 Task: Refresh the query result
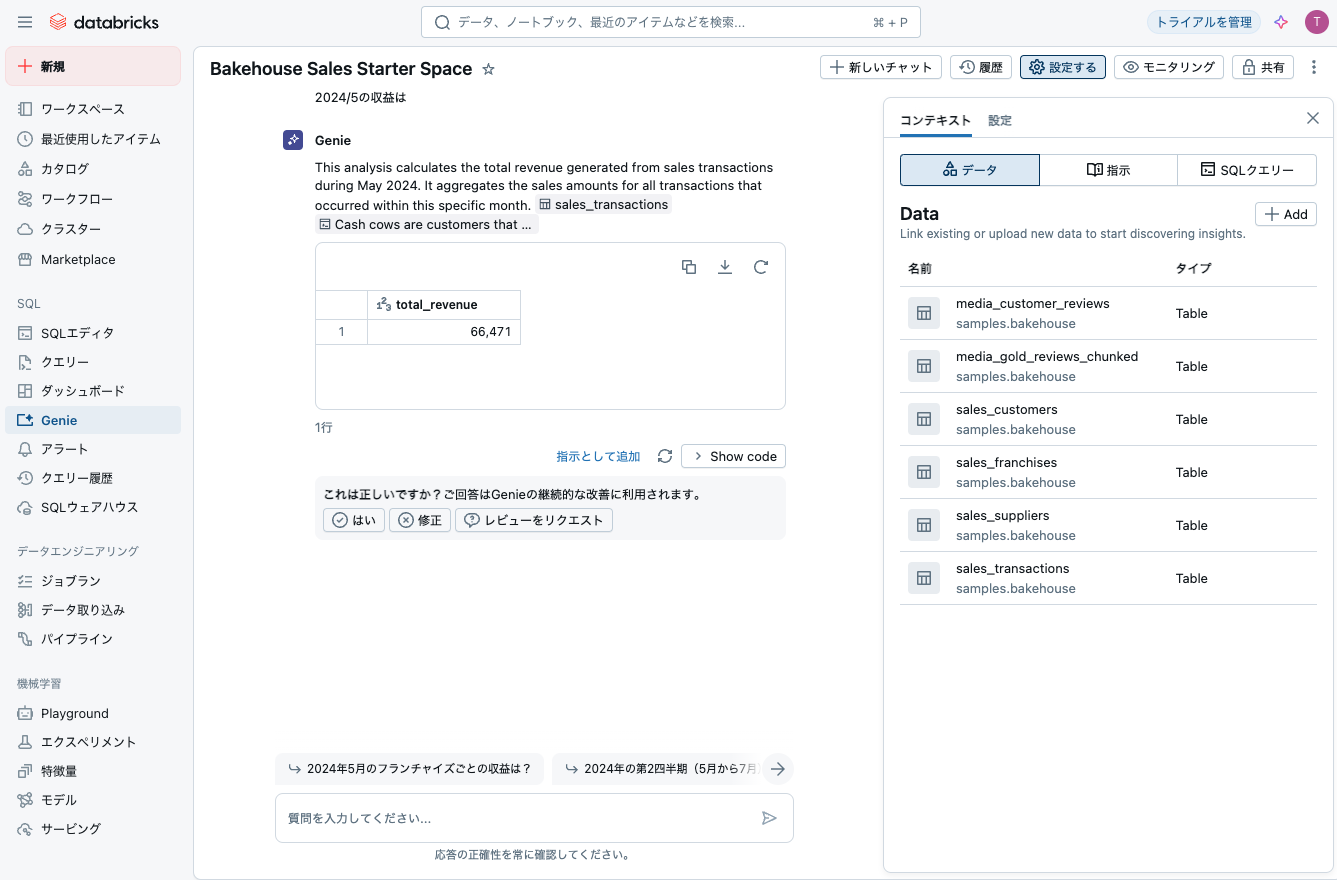point(760,267)
